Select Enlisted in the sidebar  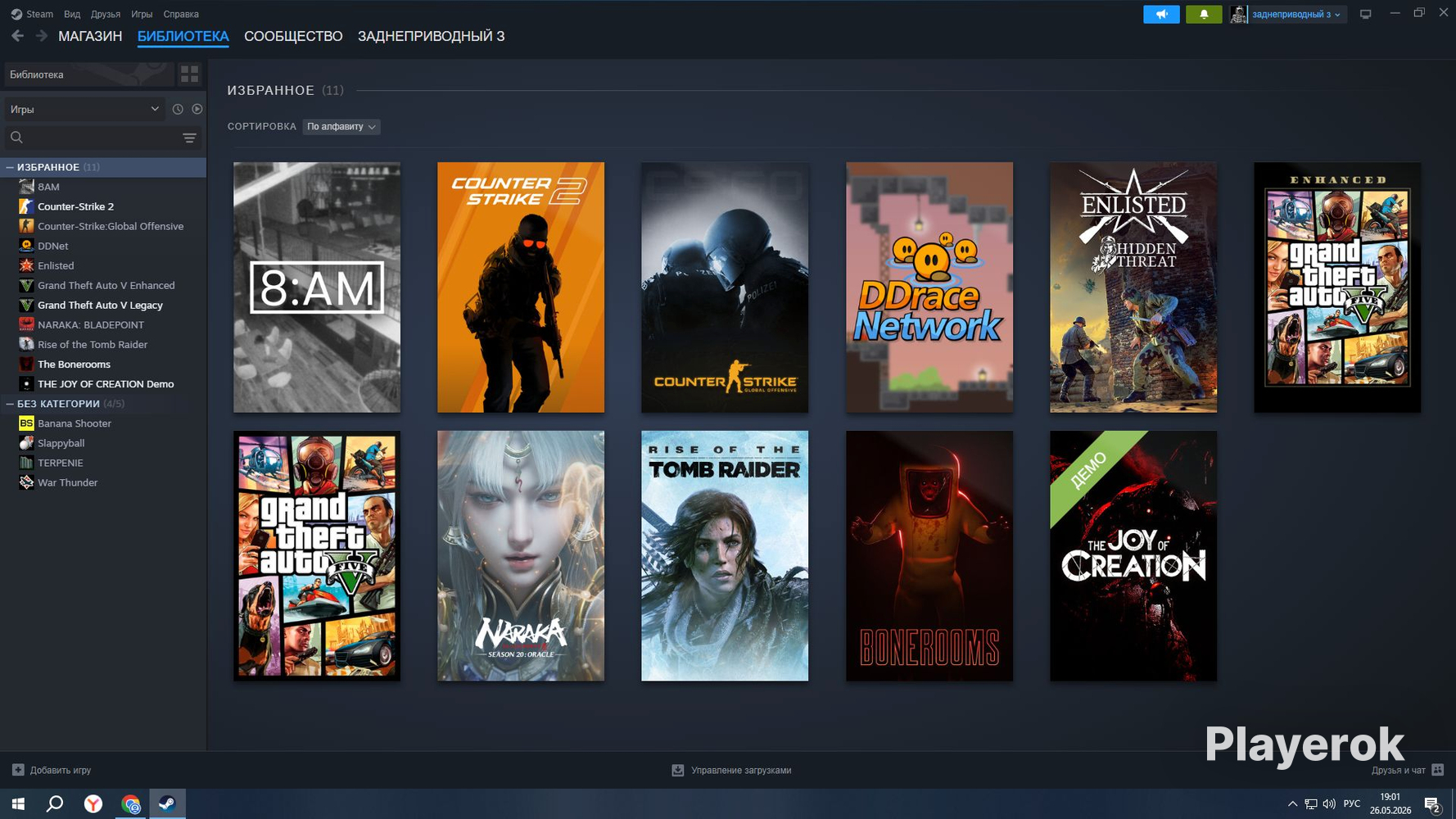click(102, 265)
